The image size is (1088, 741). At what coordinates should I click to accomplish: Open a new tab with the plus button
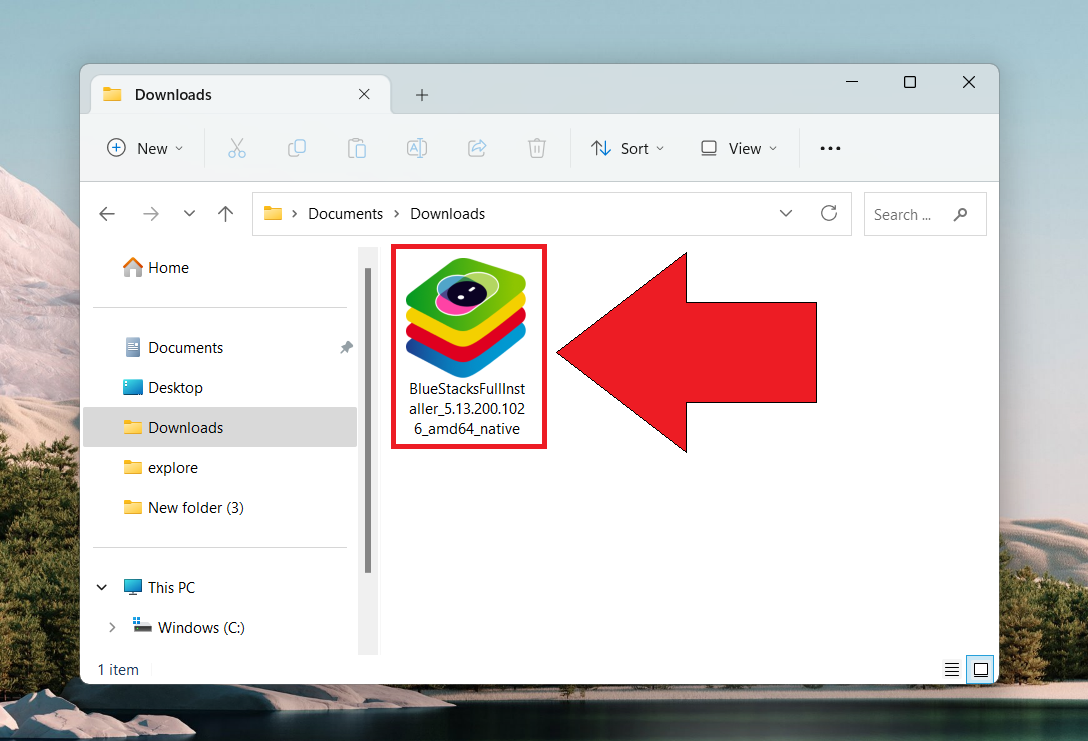(422, 95)
